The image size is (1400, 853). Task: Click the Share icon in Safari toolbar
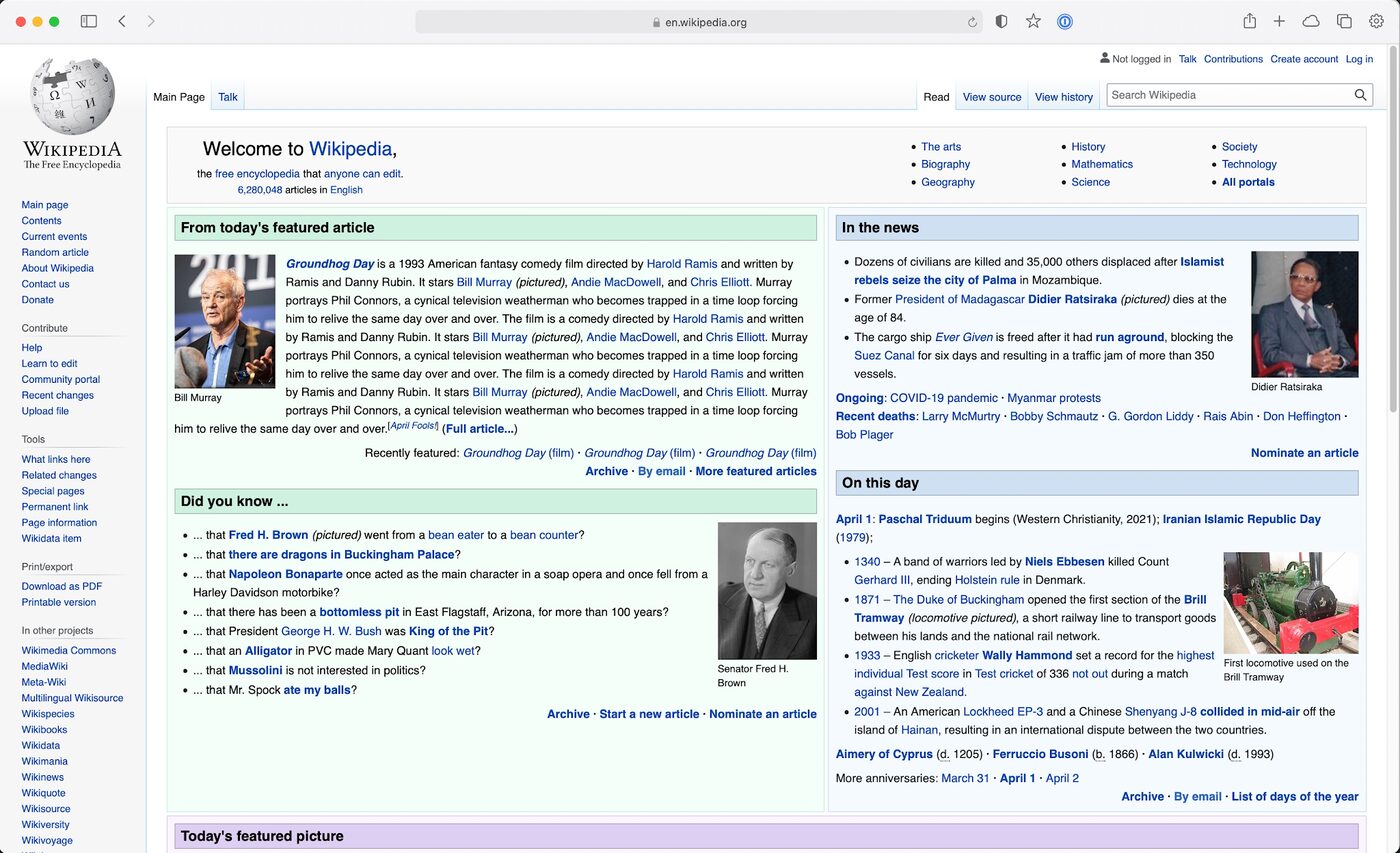pos(1249,21)
